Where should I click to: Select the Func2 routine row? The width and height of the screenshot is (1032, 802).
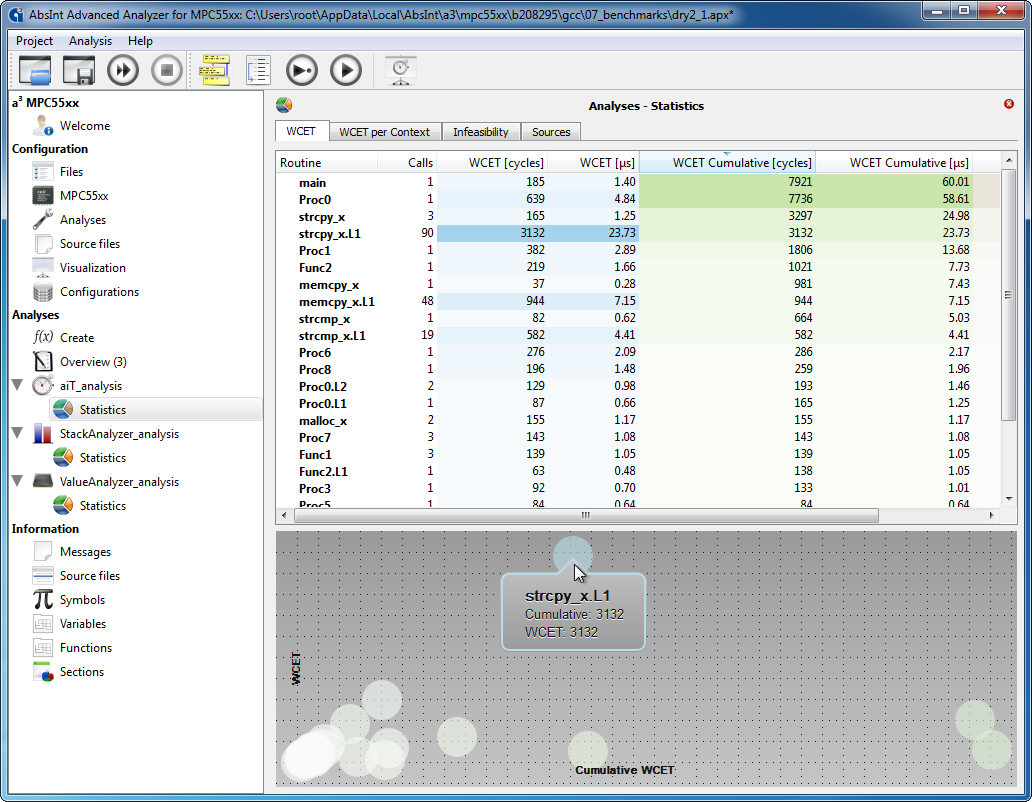tap(638, 267)
